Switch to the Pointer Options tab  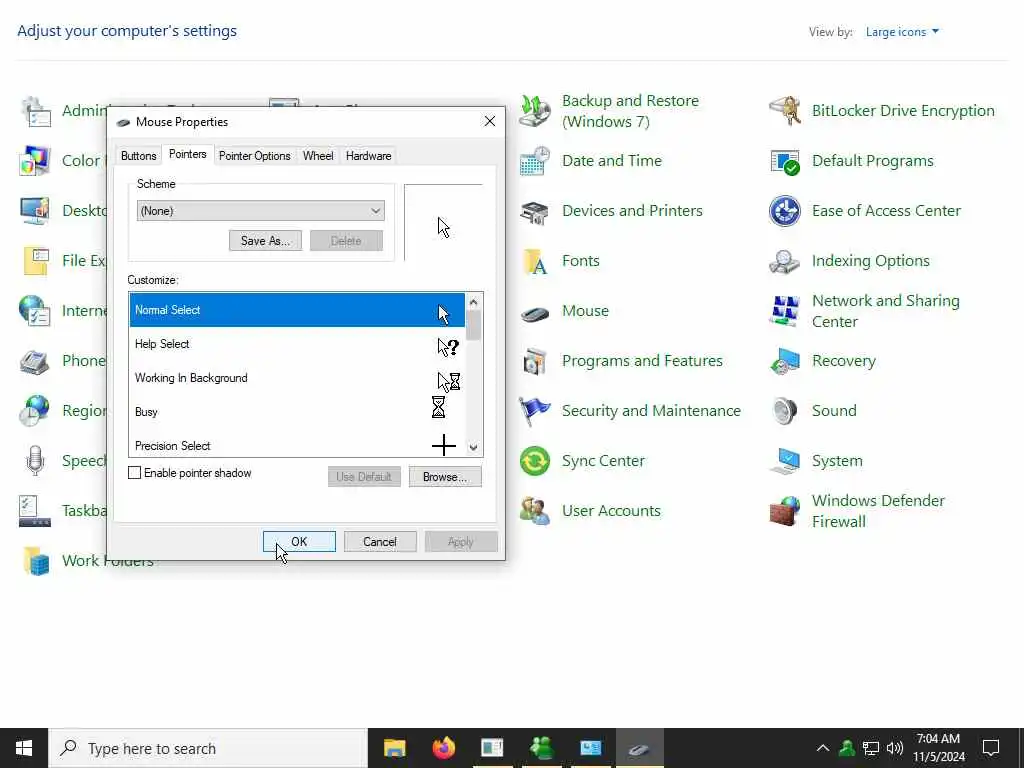(x=255, y=156)
